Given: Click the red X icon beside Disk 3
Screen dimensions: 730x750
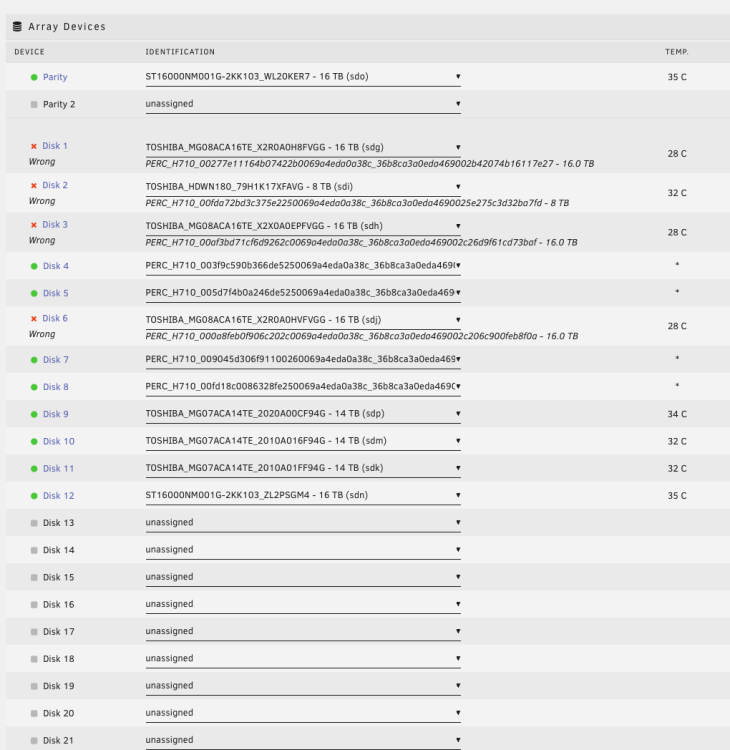Looking at the screenshot, I should pyautogui.click(x=33, y=225).
